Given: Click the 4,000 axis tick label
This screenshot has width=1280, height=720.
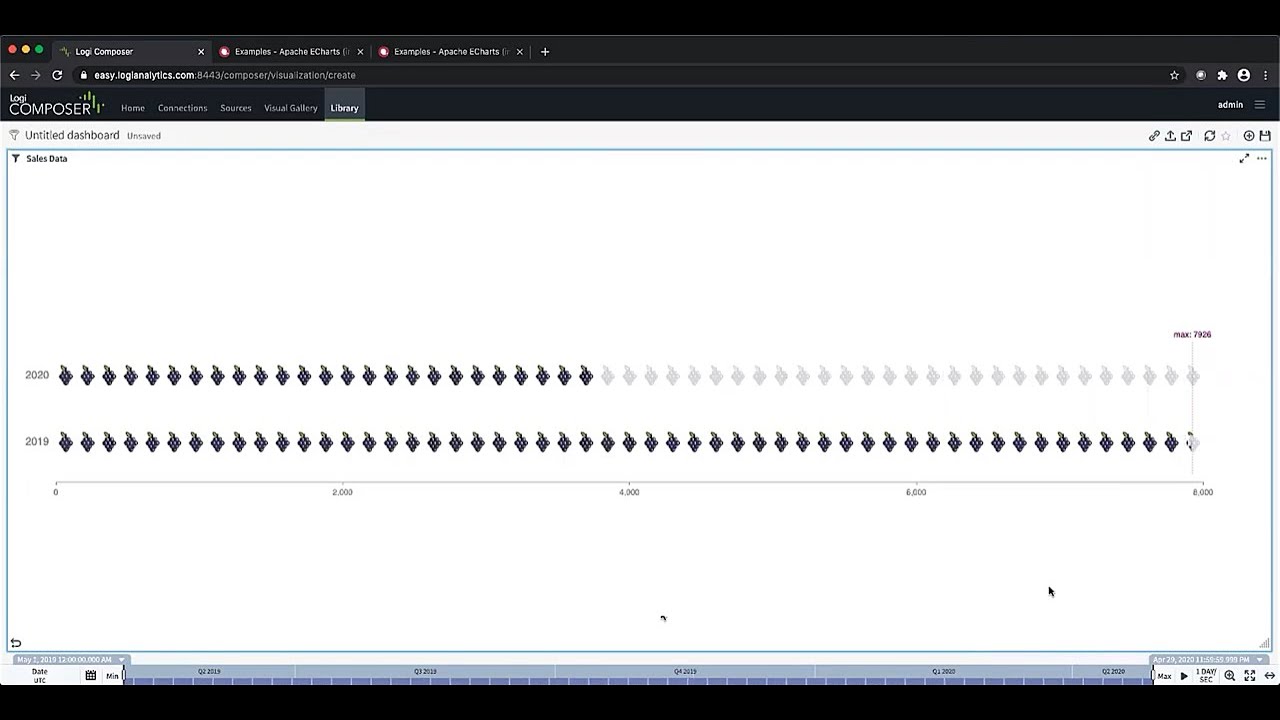Looking at the screenshot, I should 629,492.
